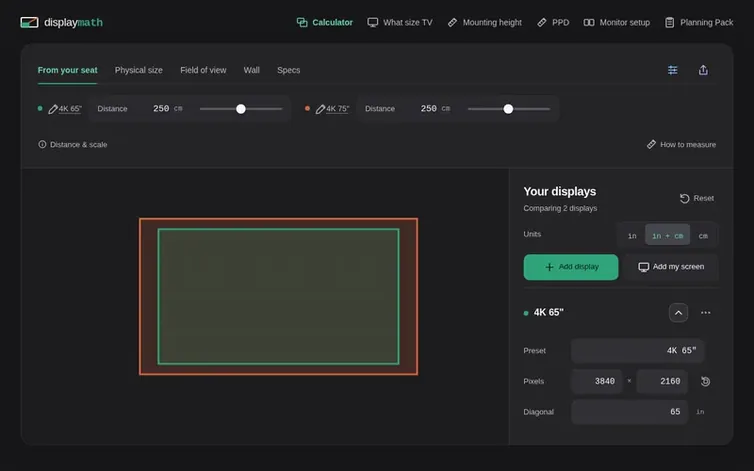This screenshot has height=471, width=754.
Task: Open the display settings sliders icon
Action: [x=672, y=70]
